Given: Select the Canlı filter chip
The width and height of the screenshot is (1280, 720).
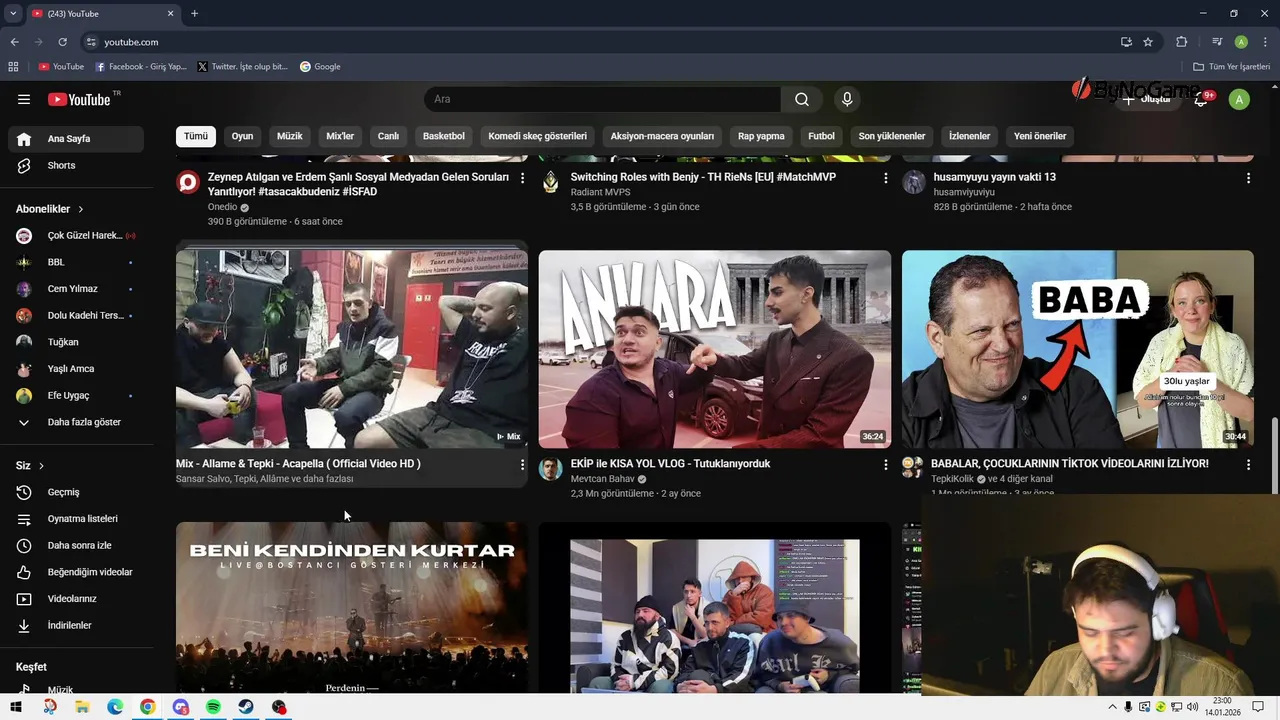Looking at the screenshot, I should (x=388, y=136).
